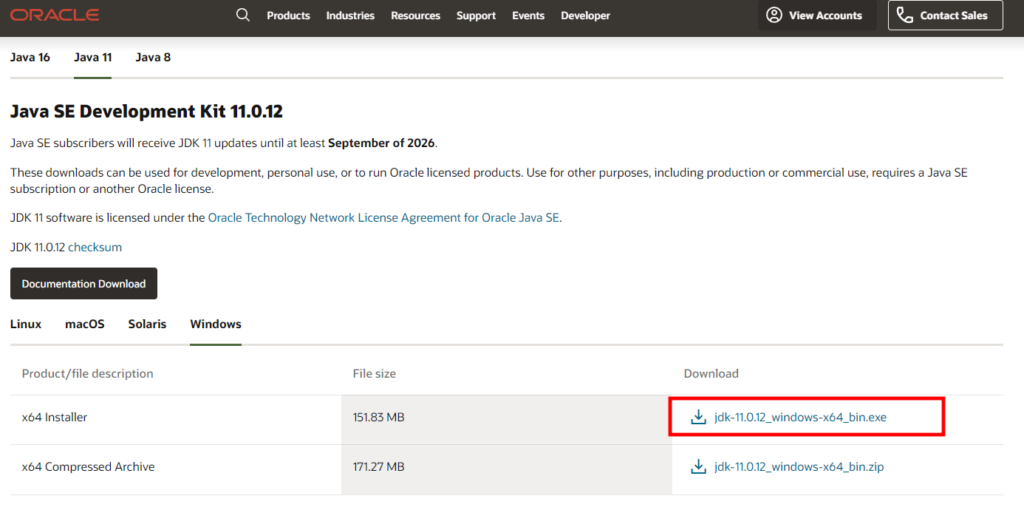
Task: Switch to the Java 16 tab
Action: click(x=30, y=57)
